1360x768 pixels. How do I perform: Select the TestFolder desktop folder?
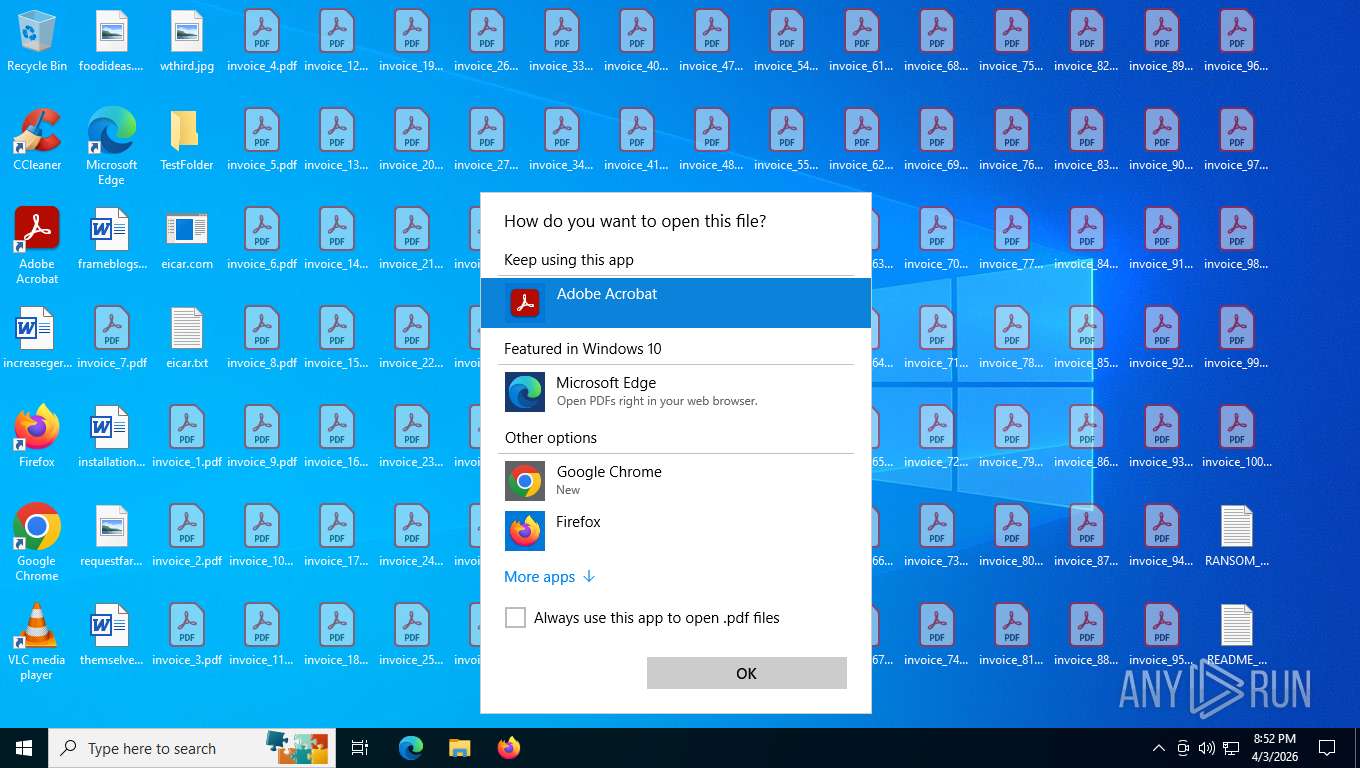tap(187, 140)
